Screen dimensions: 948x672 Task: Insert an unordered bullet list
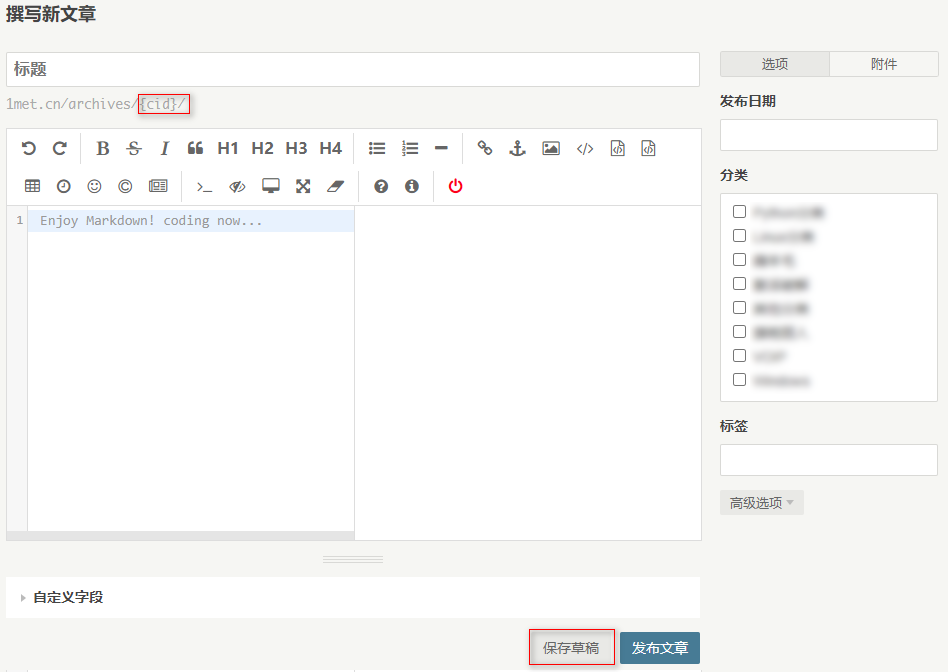(x=377, y=148)
